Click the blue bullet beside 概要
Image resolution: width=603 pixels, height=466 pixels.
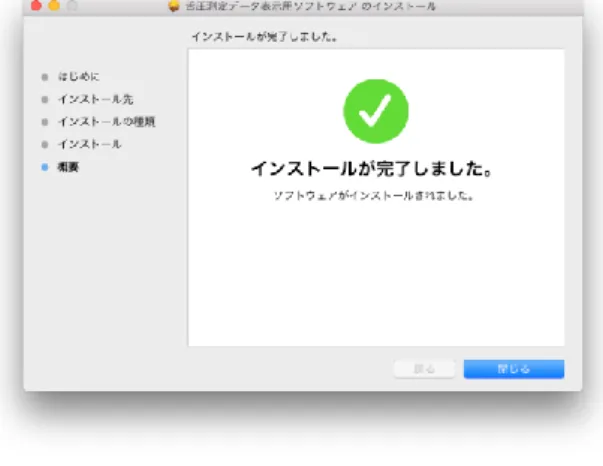click(x=45, y=167)
